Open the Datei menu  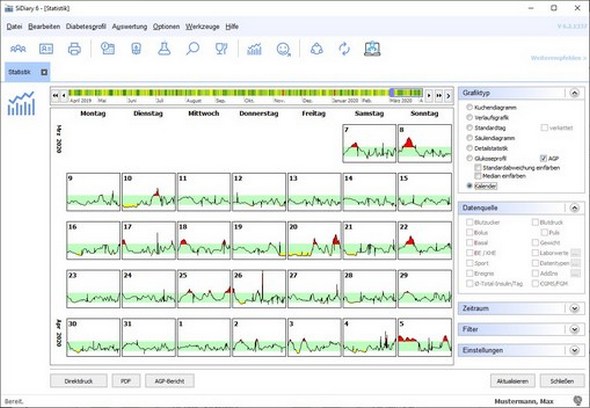click(x=14, y=26)
